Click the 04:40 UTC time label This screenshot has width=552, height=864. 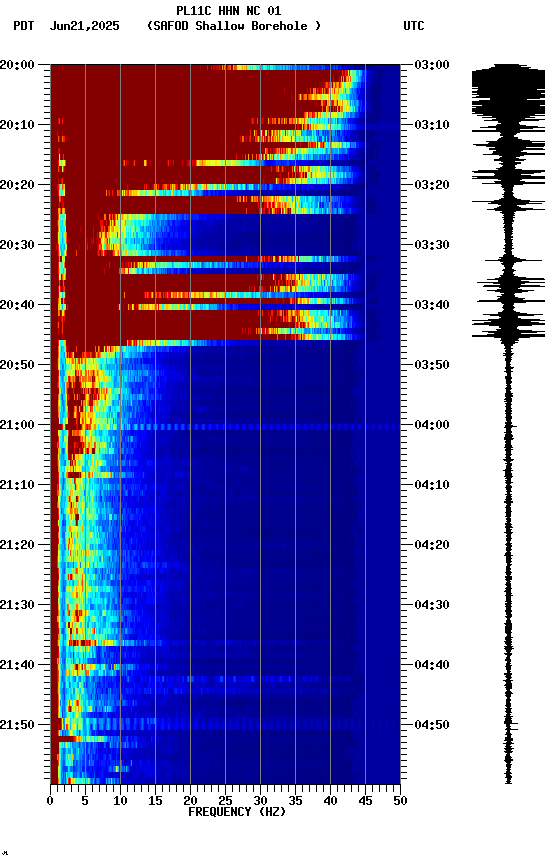(x=432, y=665)
